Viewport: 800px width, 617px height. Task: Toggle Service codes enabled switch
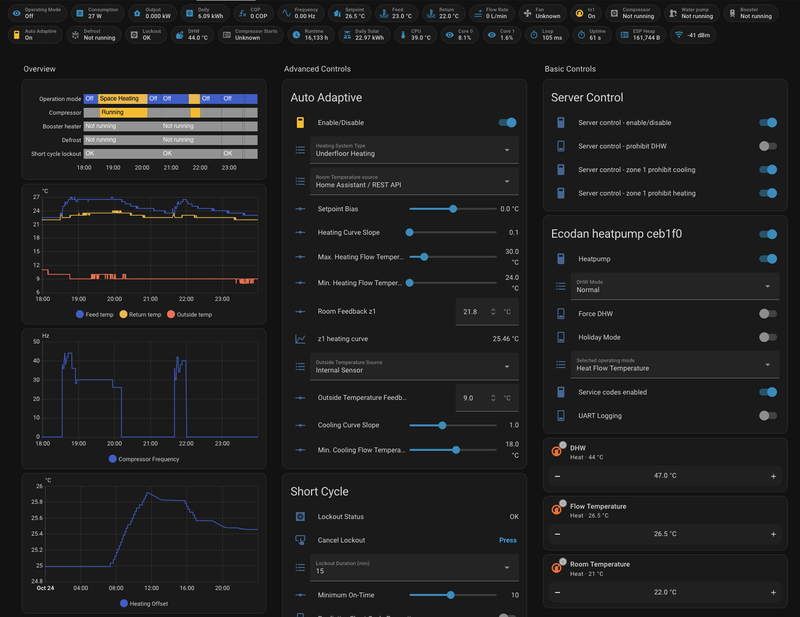[768, 392]
